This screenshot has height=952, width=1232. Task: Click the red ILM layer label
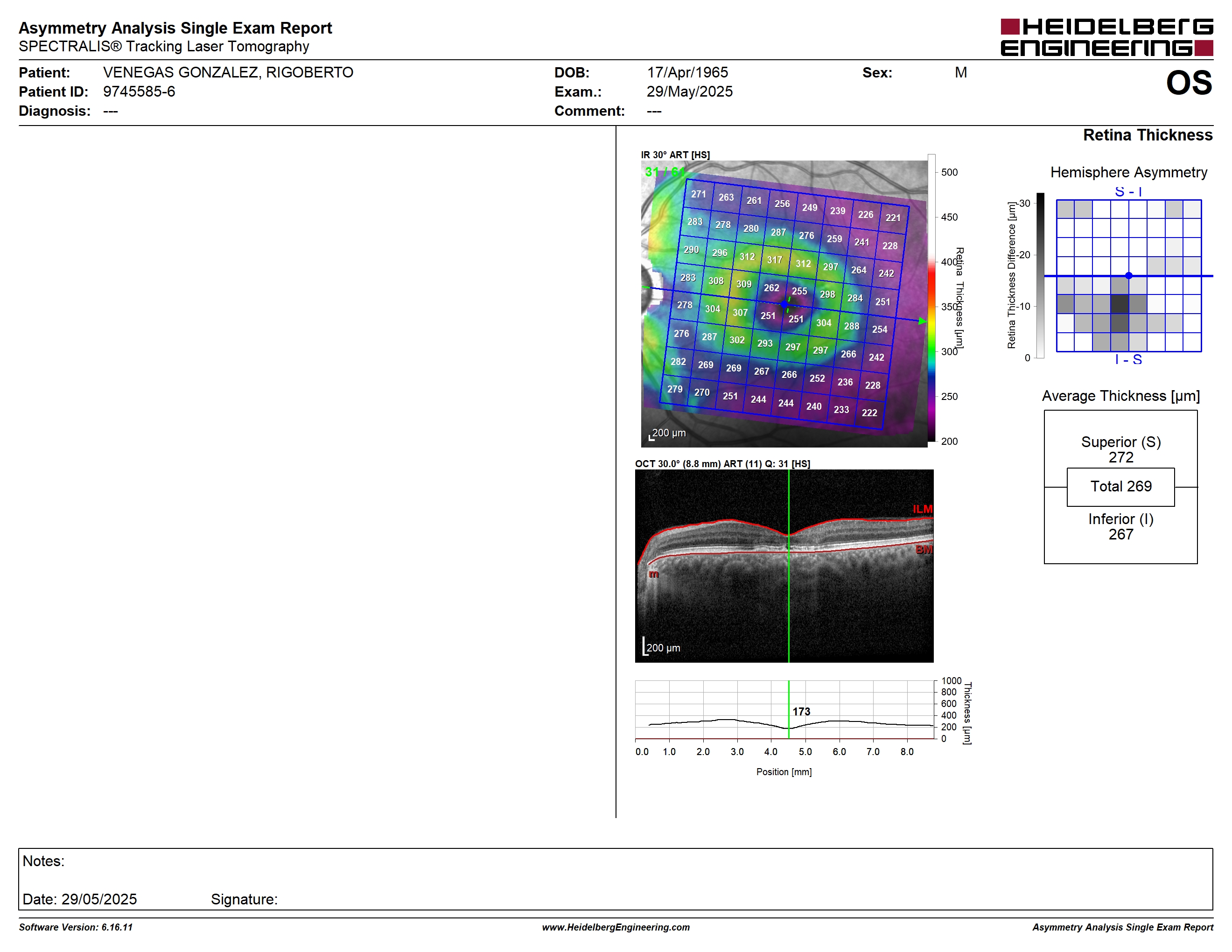click(922, 509)
